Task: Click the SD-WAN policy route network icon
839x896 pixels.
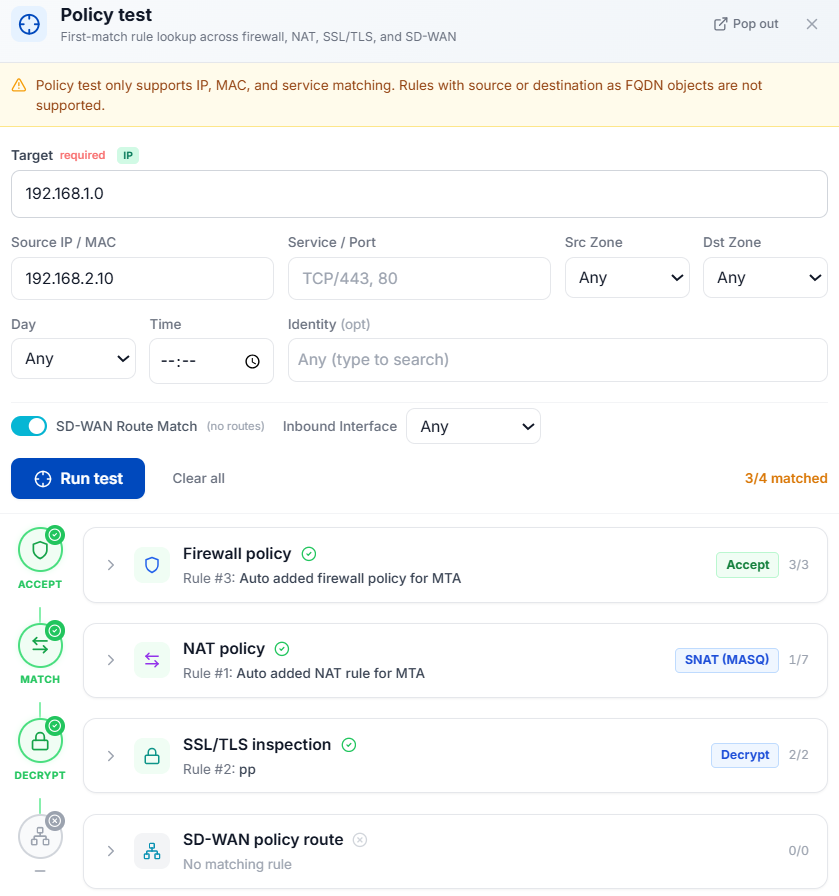Action: 152,851
